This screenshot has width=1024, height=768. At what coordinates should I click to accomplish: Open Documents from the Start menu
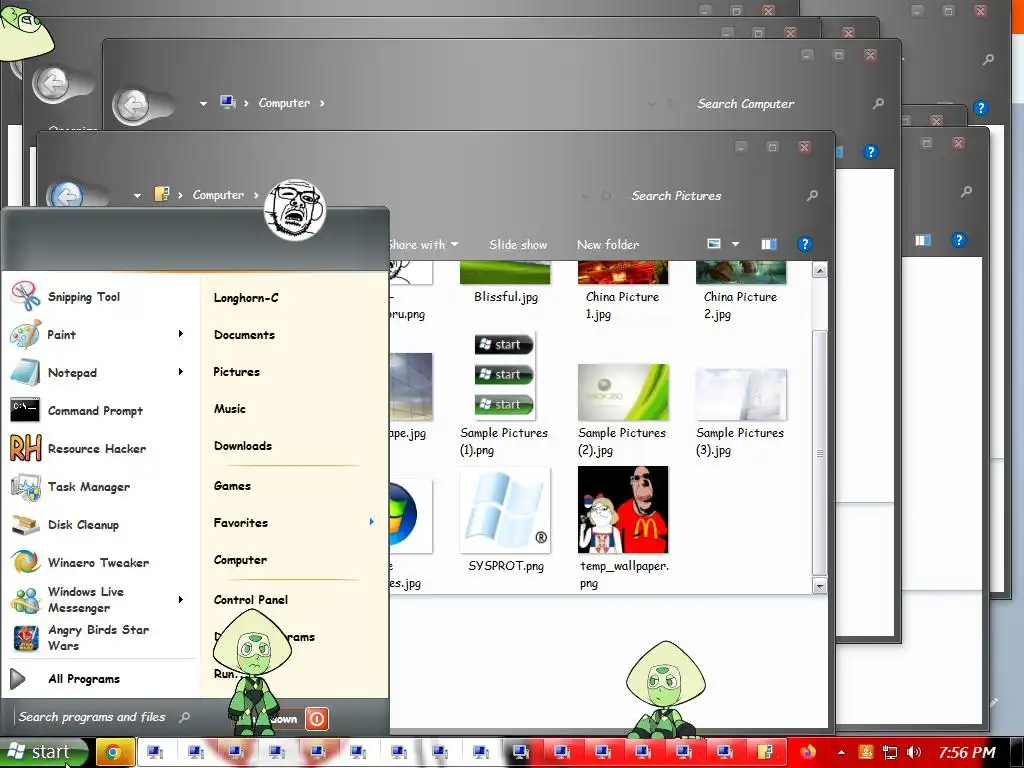[244, 335]
